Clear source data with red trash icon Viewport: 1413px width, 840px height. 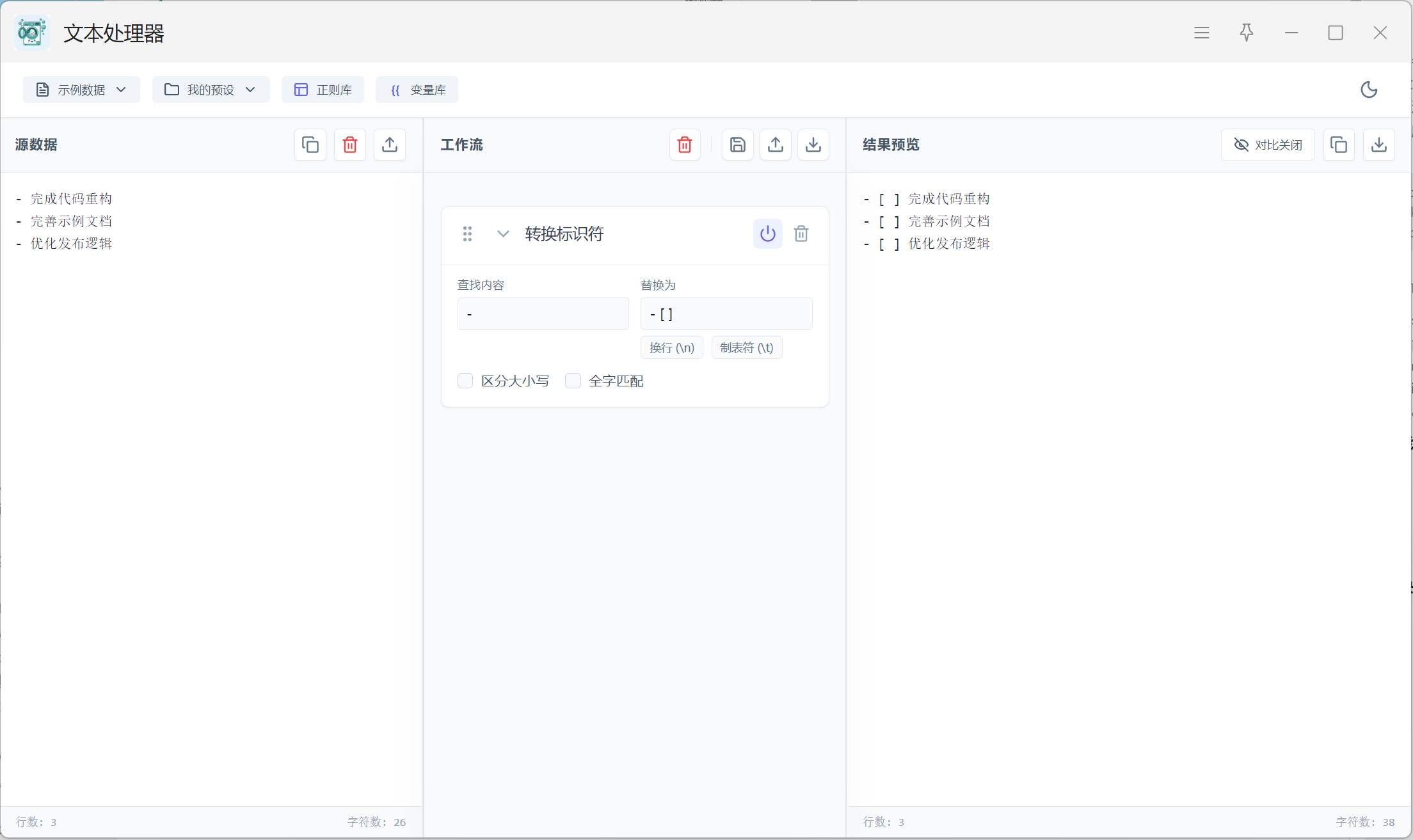pyautogui.click(x=350, y=145)
